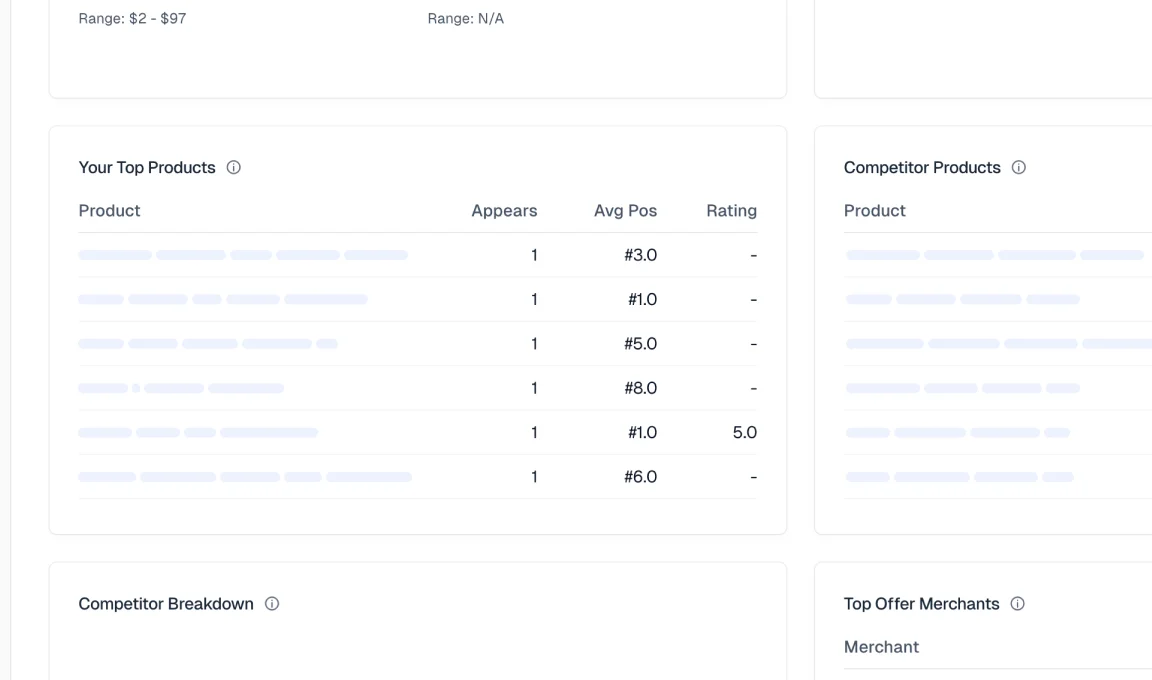This screenshot has width=1152, height=680.
Task: Click the Product column header in Your Top Products
Action: (x=109, y=210)
